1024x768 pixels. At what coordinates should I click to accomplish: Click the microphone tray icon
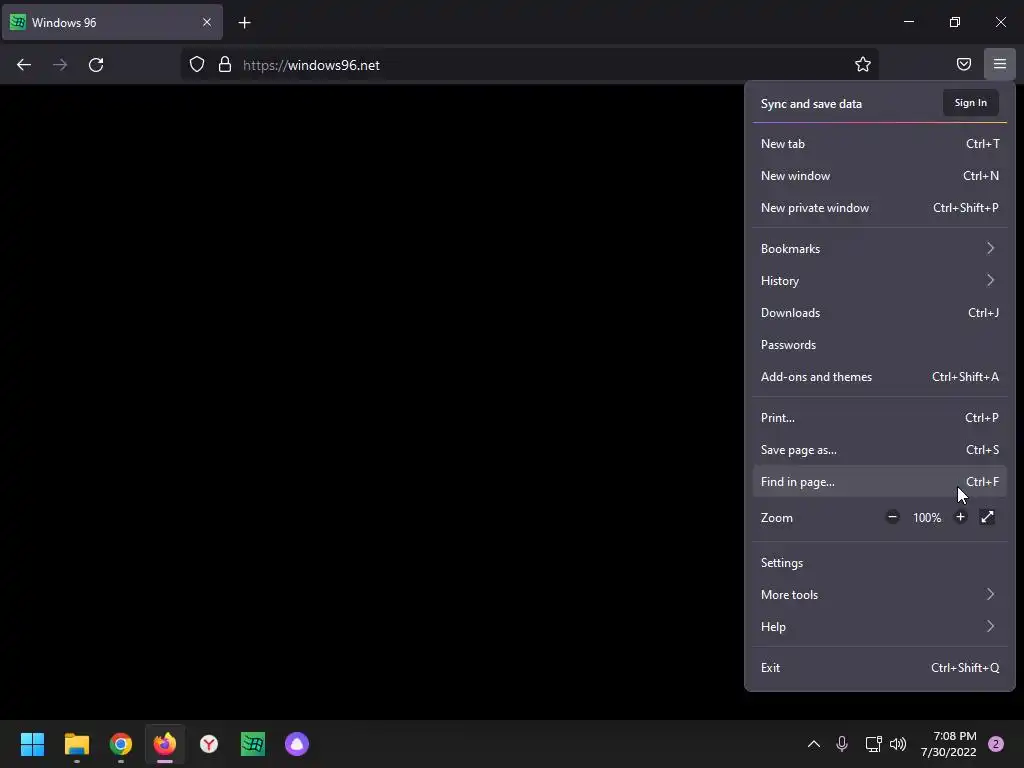click(x=842, y=744)
